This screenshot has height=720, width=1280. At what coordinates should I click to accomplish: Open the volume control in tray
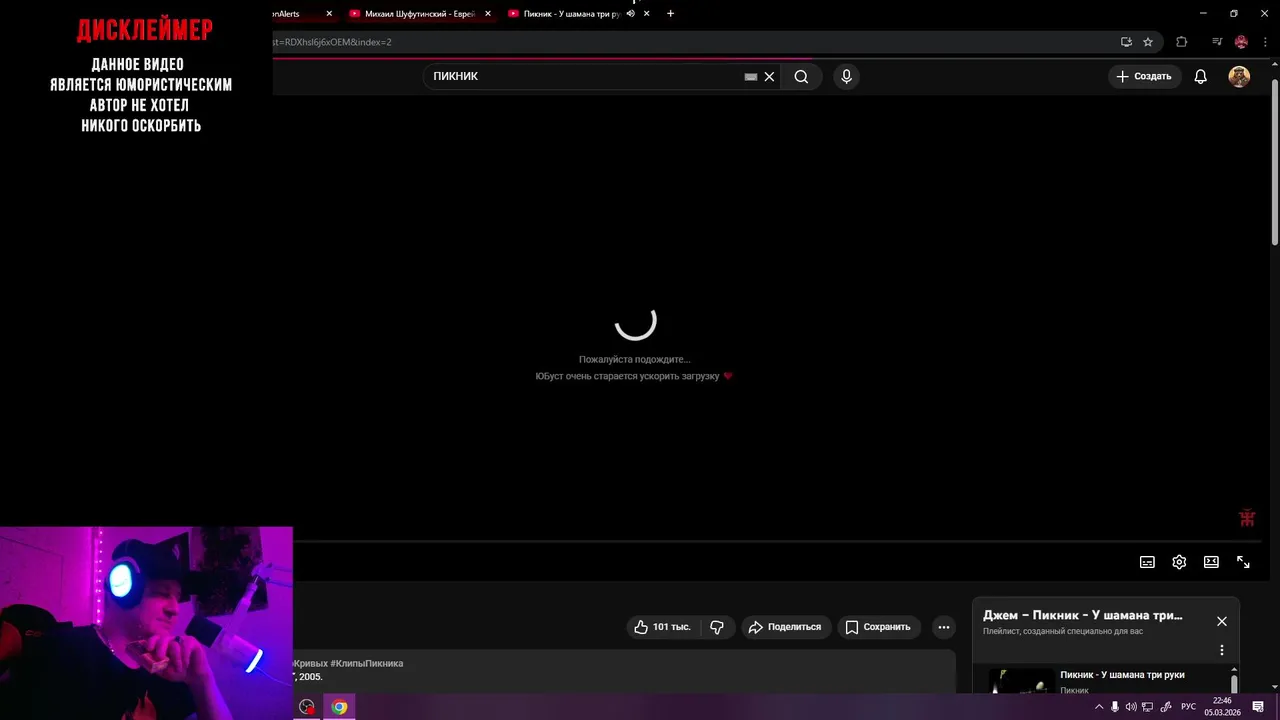1131,707
